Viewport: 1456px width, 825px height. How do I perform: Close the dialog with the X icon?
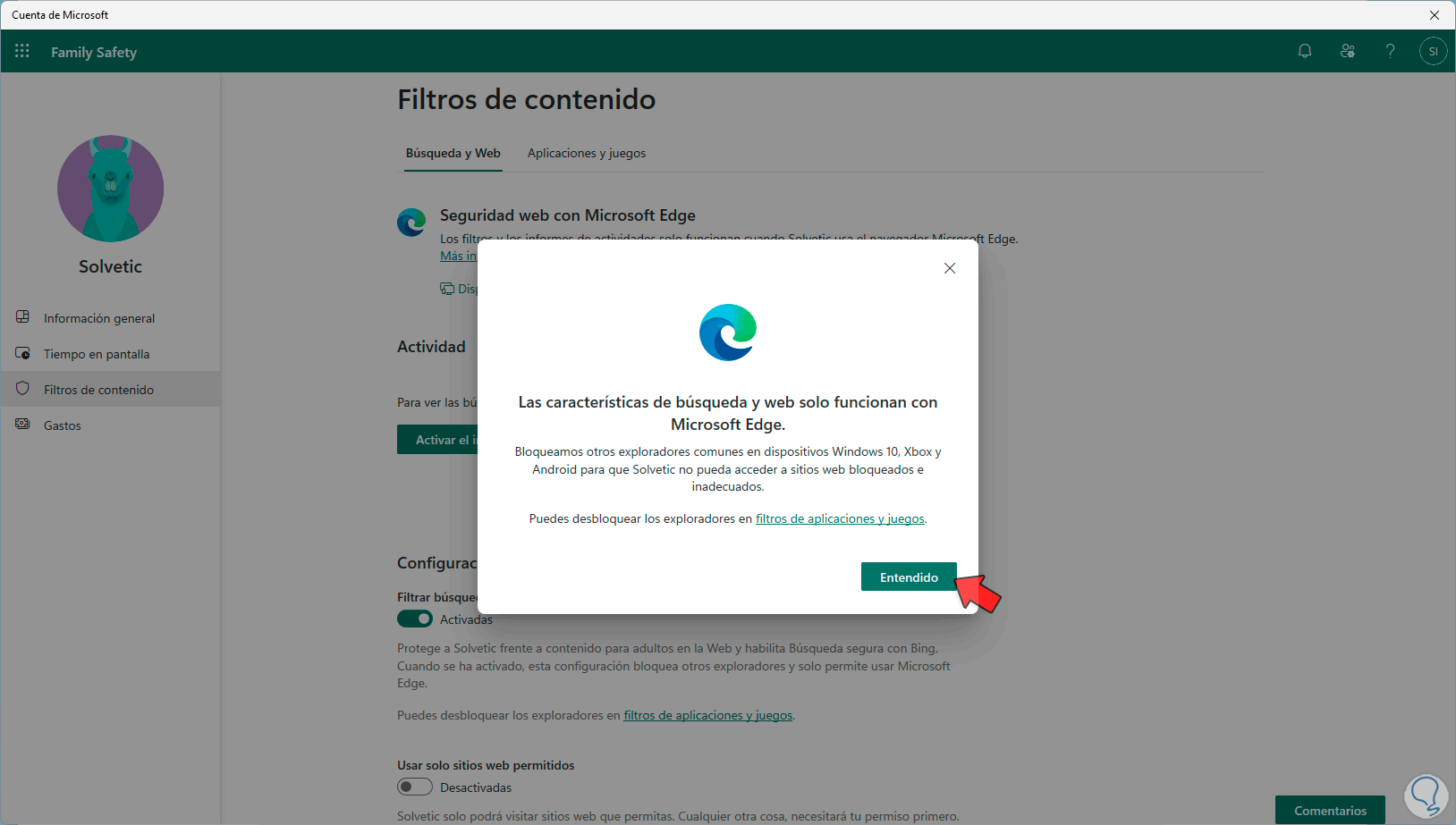pyautogui.click(x=950, y=268)
